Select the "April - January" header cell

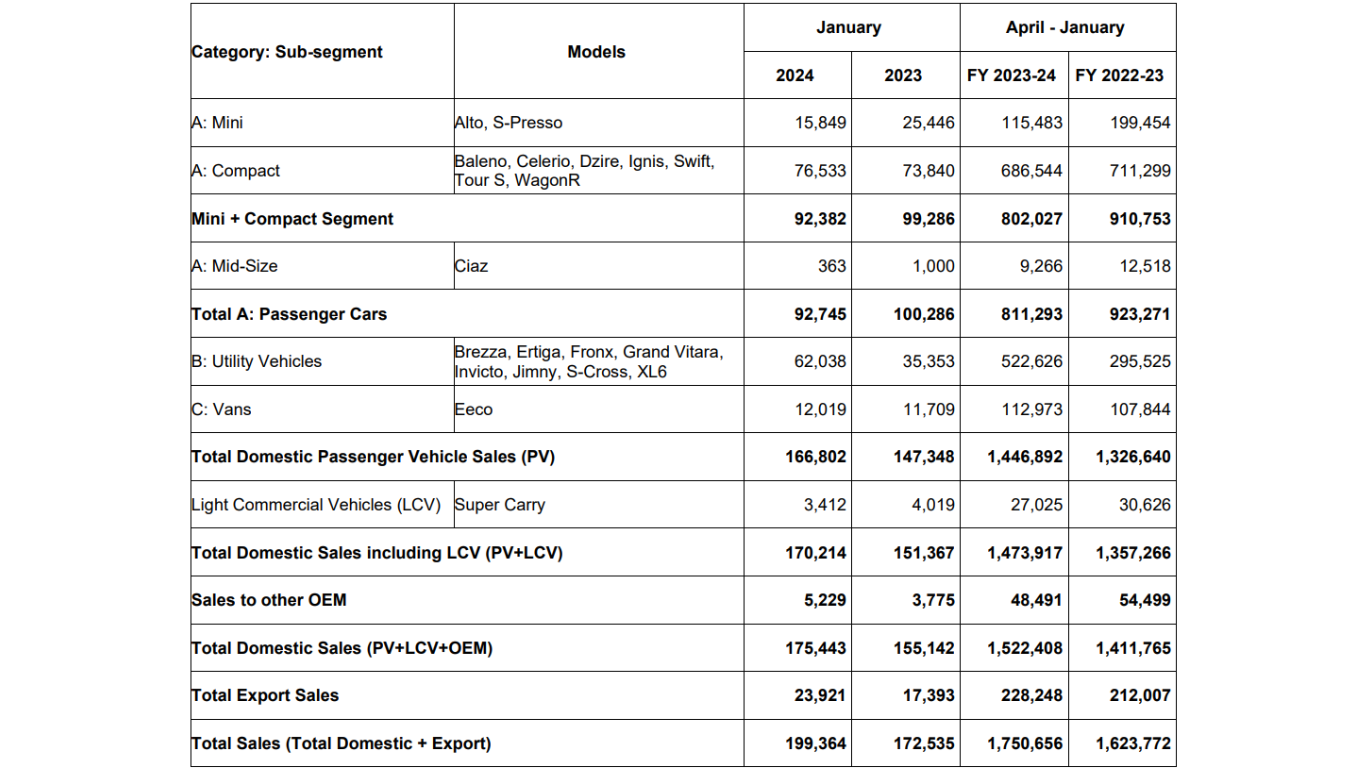pyautogui.click(x=1065, y=28)
